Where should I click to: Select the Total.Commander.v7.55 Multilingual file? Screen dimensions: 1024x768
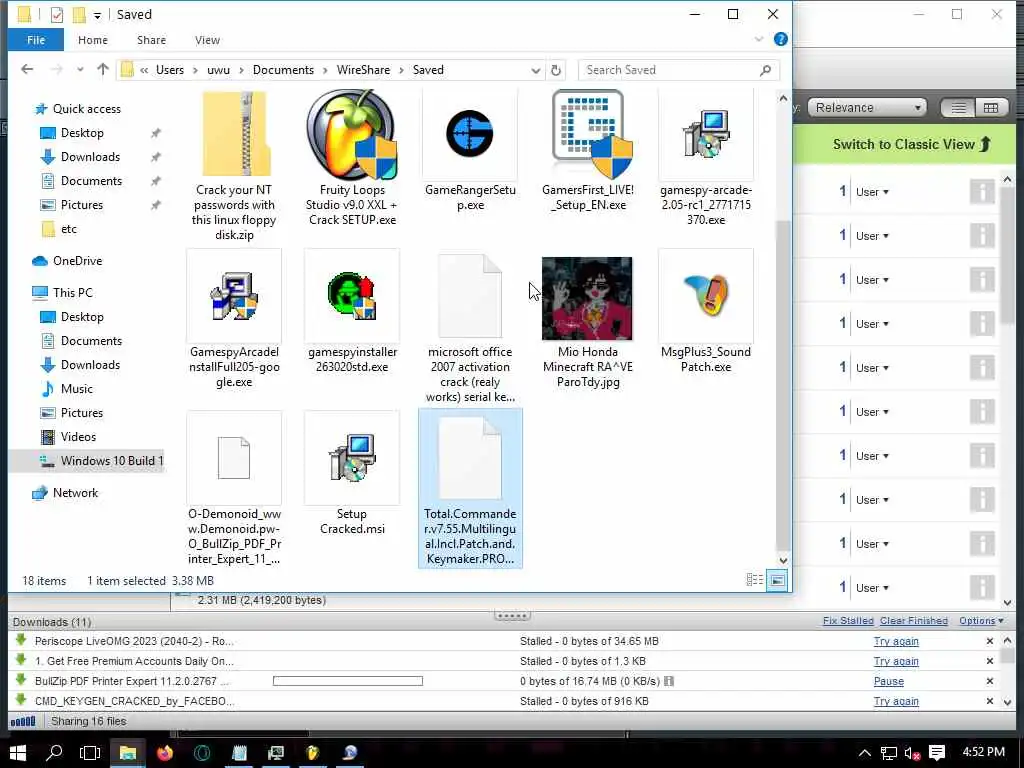(x=470, y=488)
